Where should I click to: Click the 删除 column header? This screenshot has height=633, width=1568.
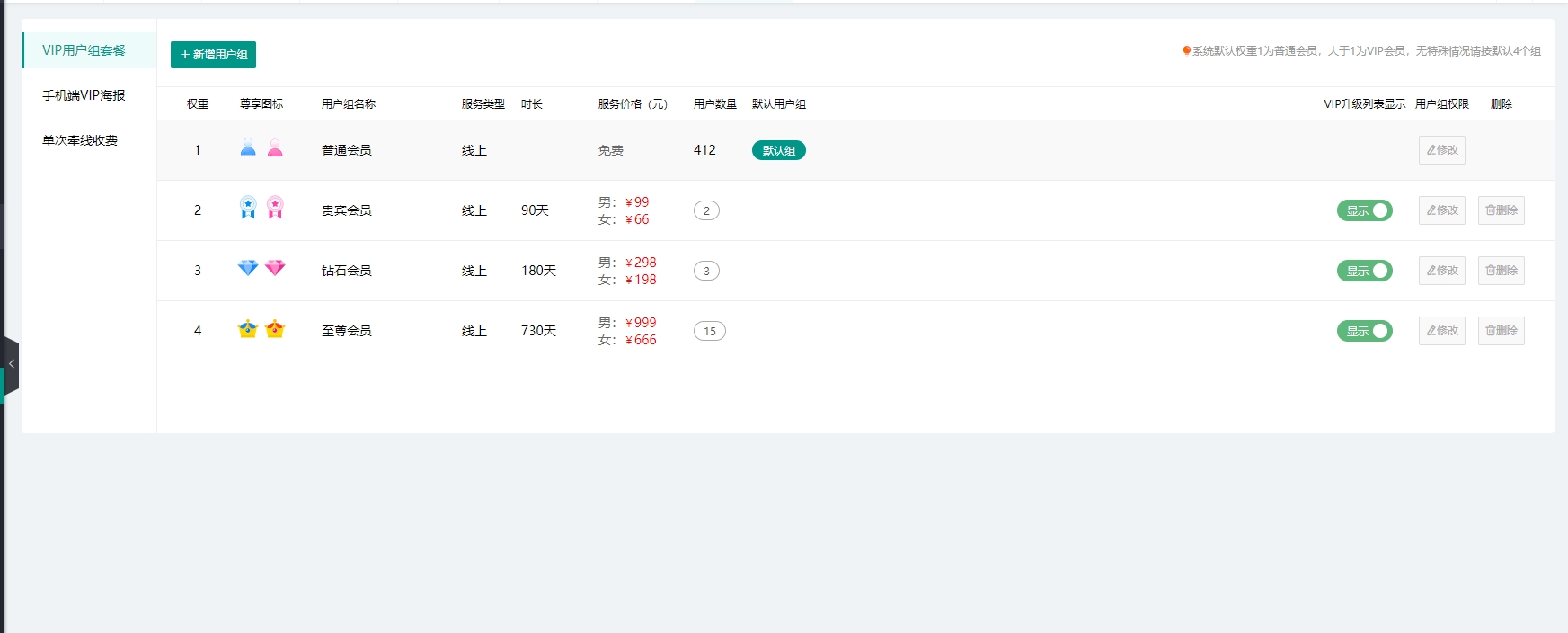coord(1502,104)
